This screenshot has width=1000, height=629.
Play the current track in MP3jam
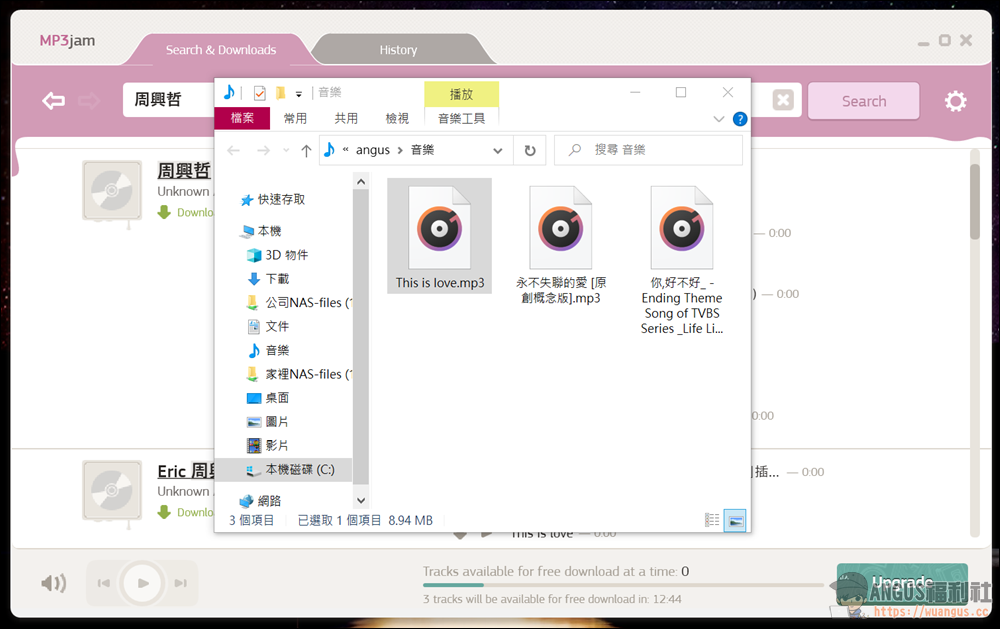[143, 583]
